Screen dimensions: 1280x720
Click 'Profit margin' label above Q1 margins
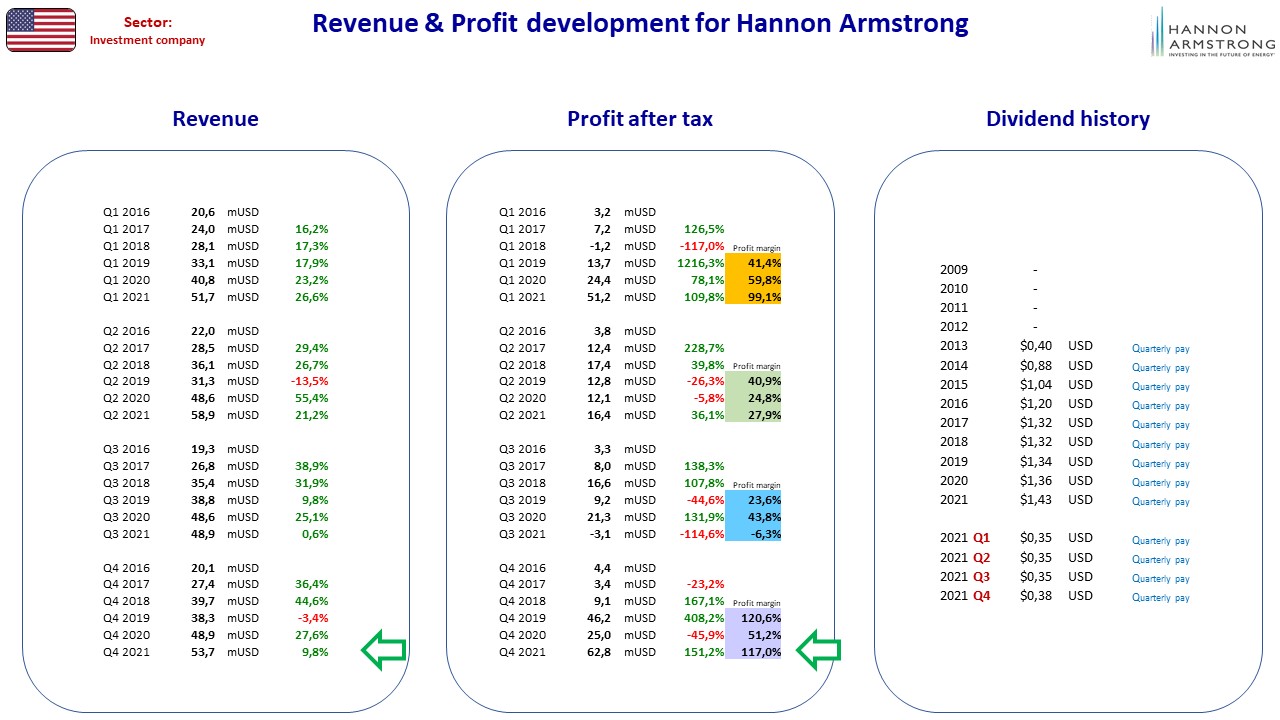point(756,248)
